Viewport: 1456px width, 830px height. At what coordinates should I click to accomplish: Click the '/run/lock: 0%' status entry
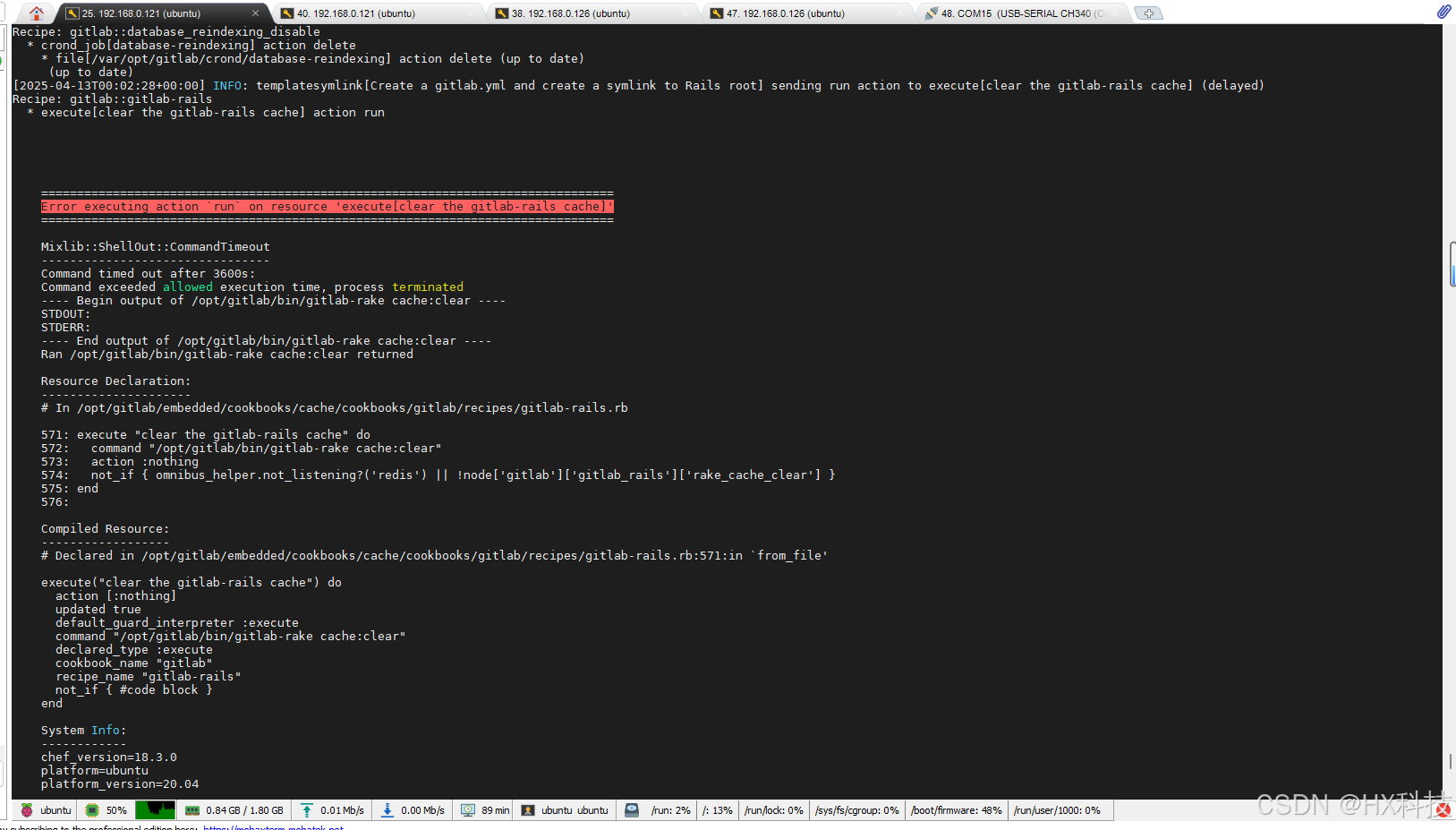tap(774, 810)
